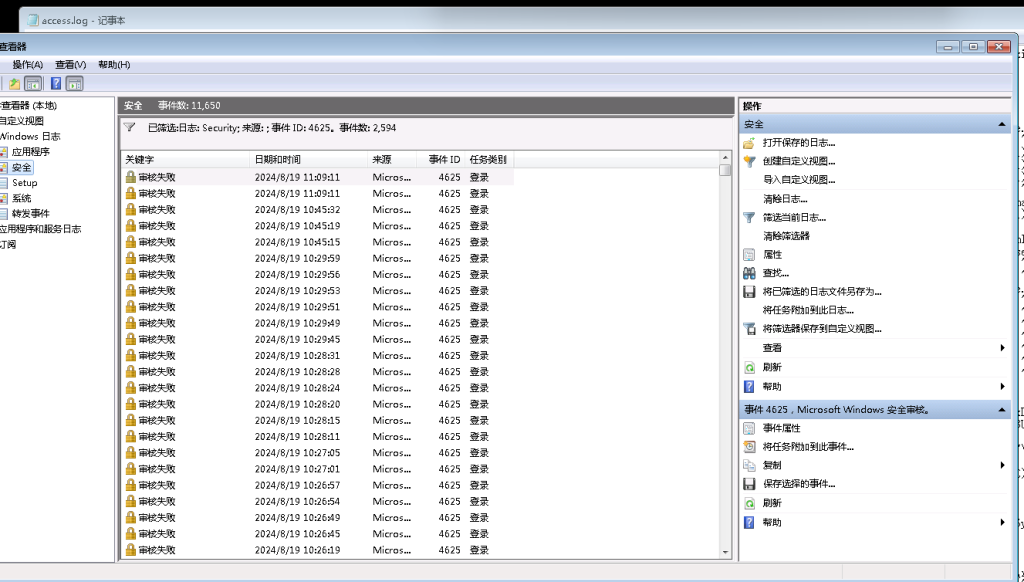Click the funnel icon for 筛选当前日志
The height and width of the screenshot is (582, 1024).
[749, 217]
